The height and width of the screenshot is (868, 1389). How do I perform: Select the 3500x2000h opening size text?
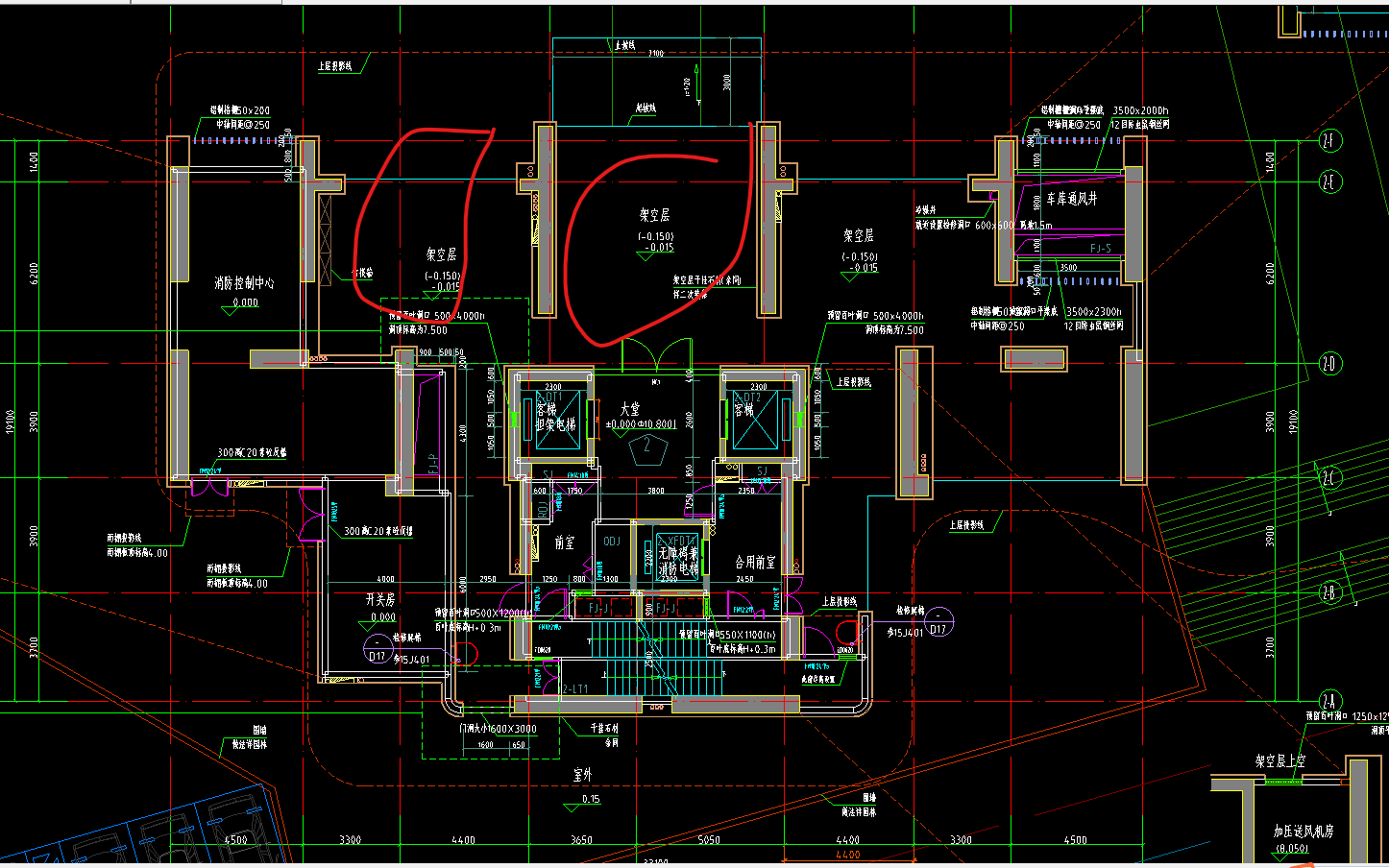pyautogui.click(x=1140, y=111)
